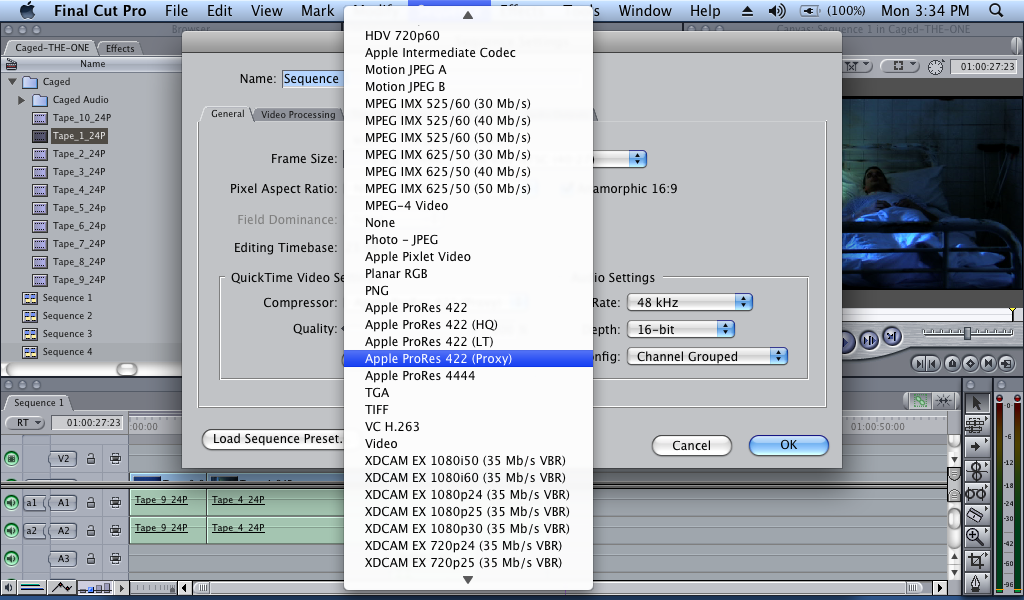Toggle snapping in the timeline
Viewport: 1024px width, 600px height.
click(x=943, y=401)
